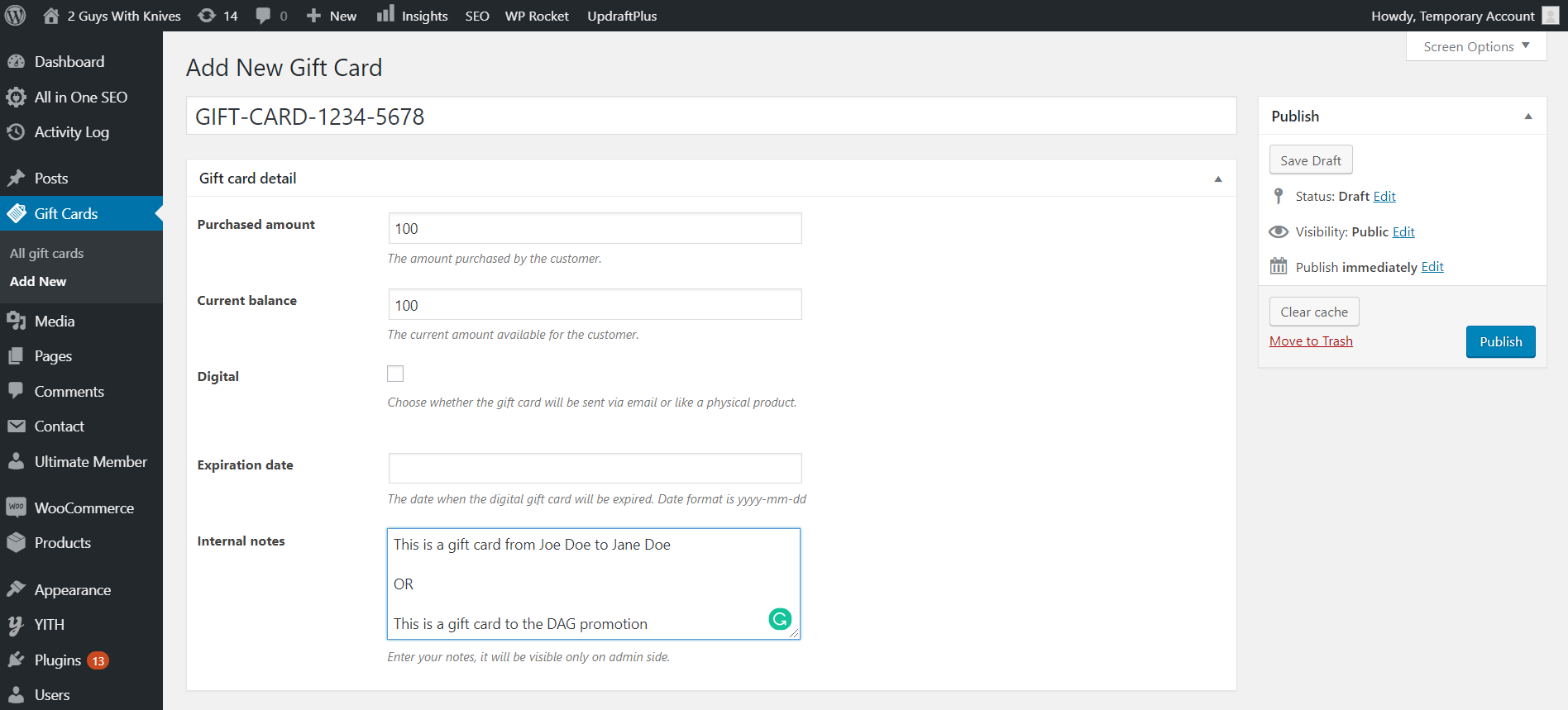This screenshot has height=710, width=1568.
Task: Open the comments bubble icon in admin bar
Action: pos(263,16)
